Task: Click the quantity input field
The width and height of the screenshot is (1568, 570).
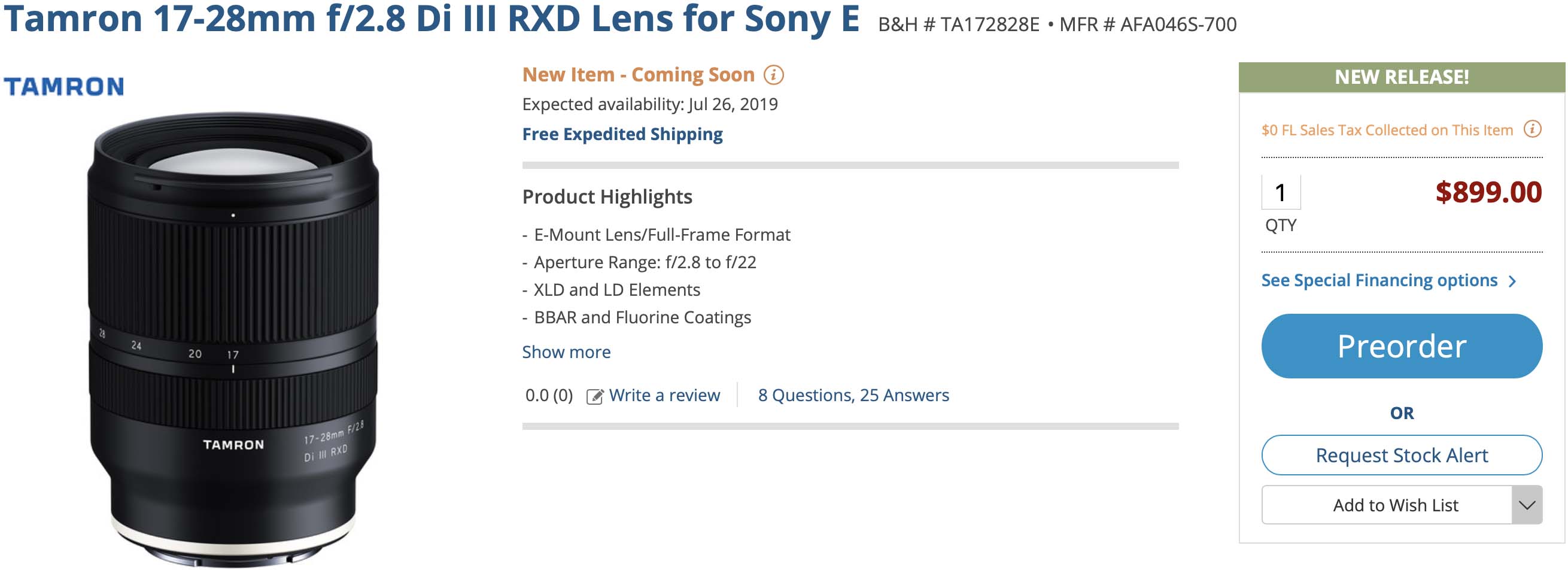Action: 1281,192
